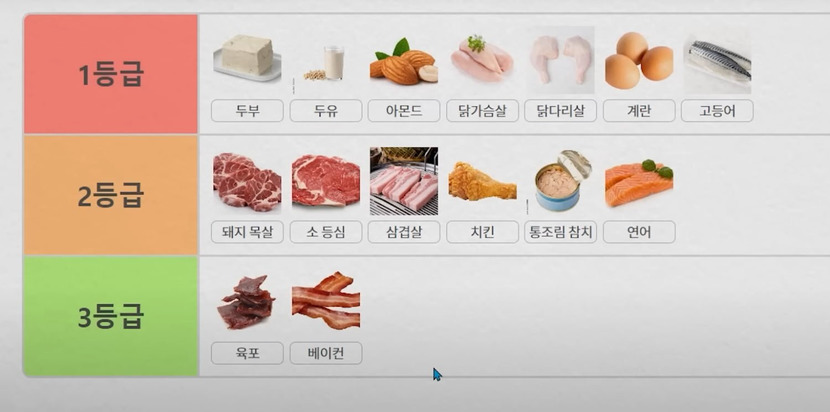Select the grilled pork belly photo
Viewport: 830px width, 412px height.
(404, 181)
